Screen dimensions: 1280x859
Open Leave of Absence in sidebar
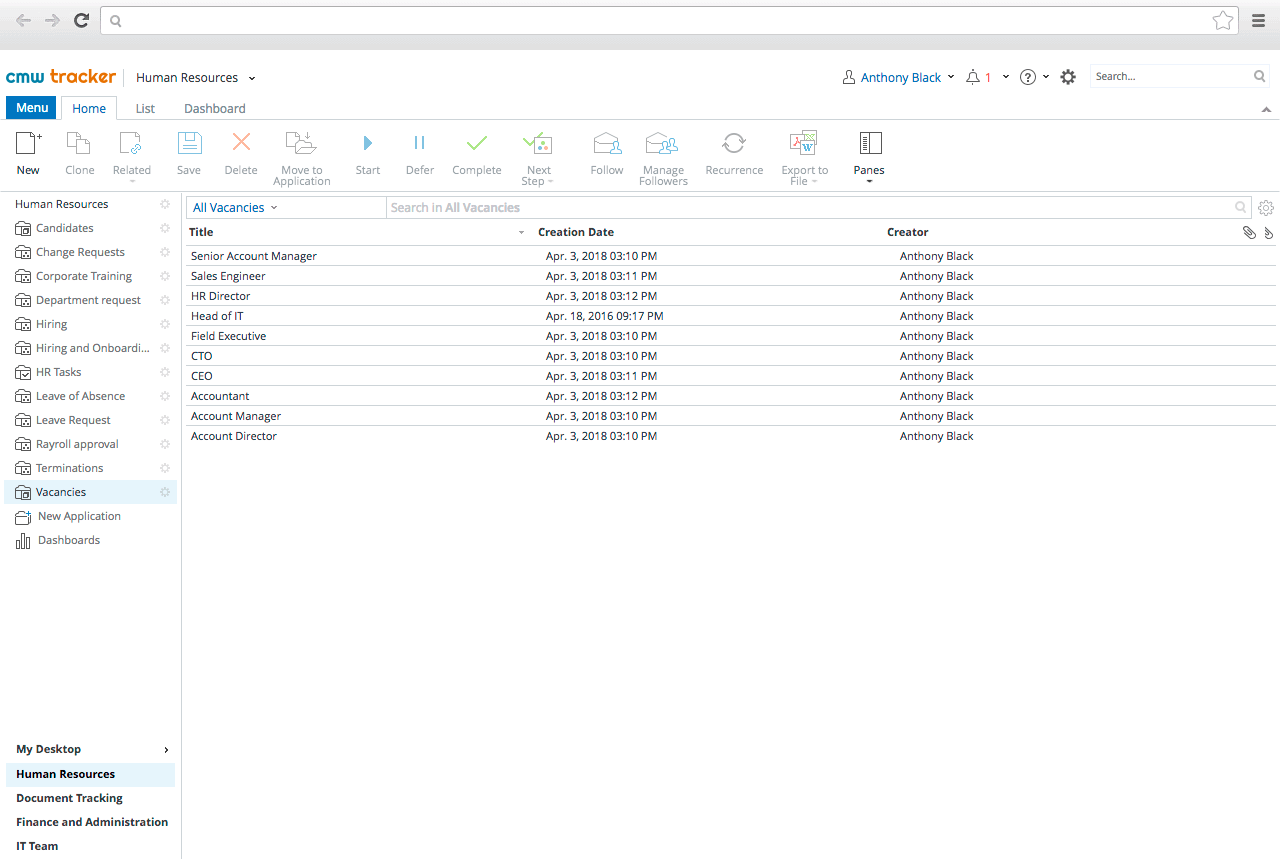(x=80, y=396)
